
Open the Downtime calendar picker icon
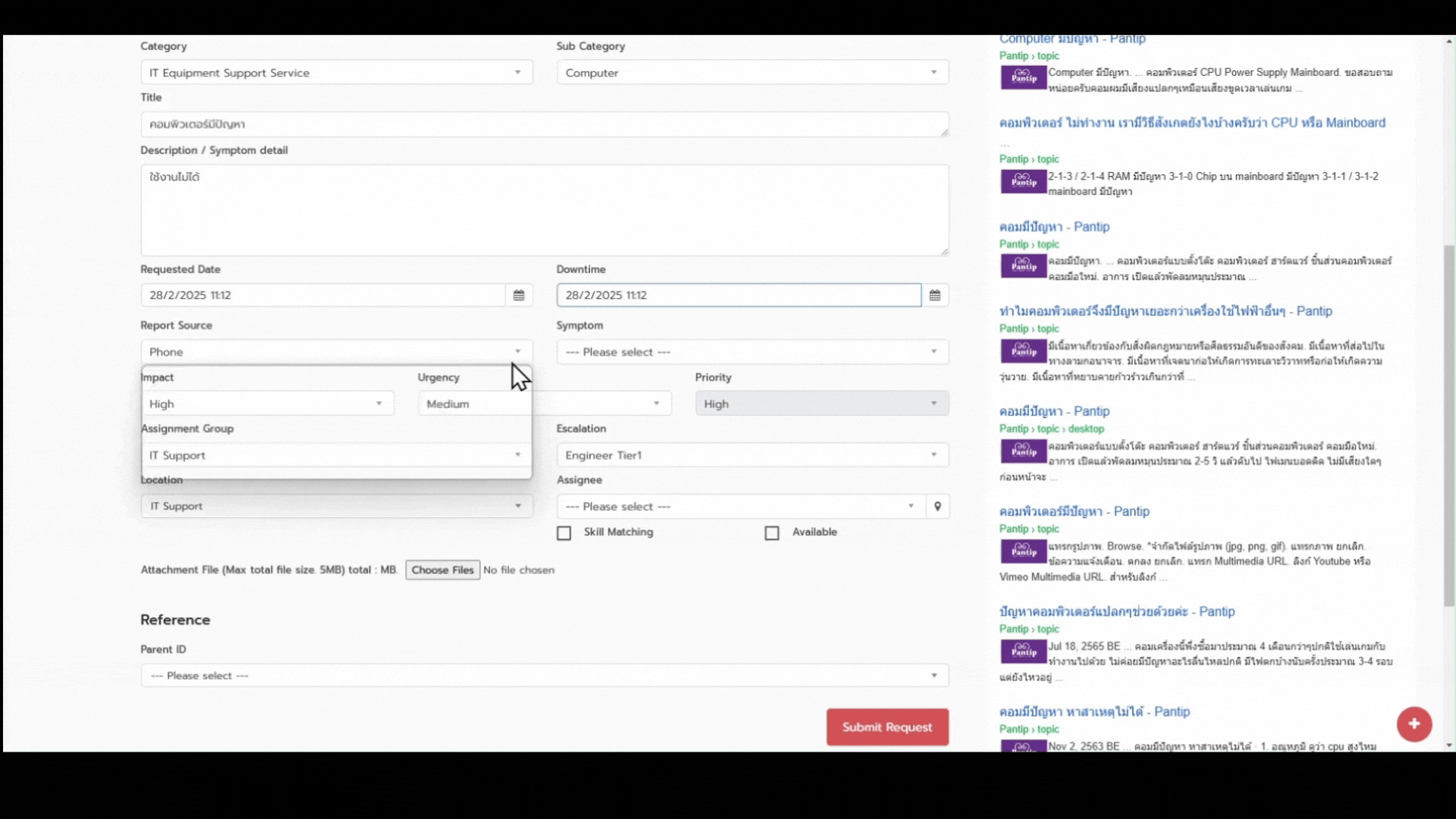(935, 295)
